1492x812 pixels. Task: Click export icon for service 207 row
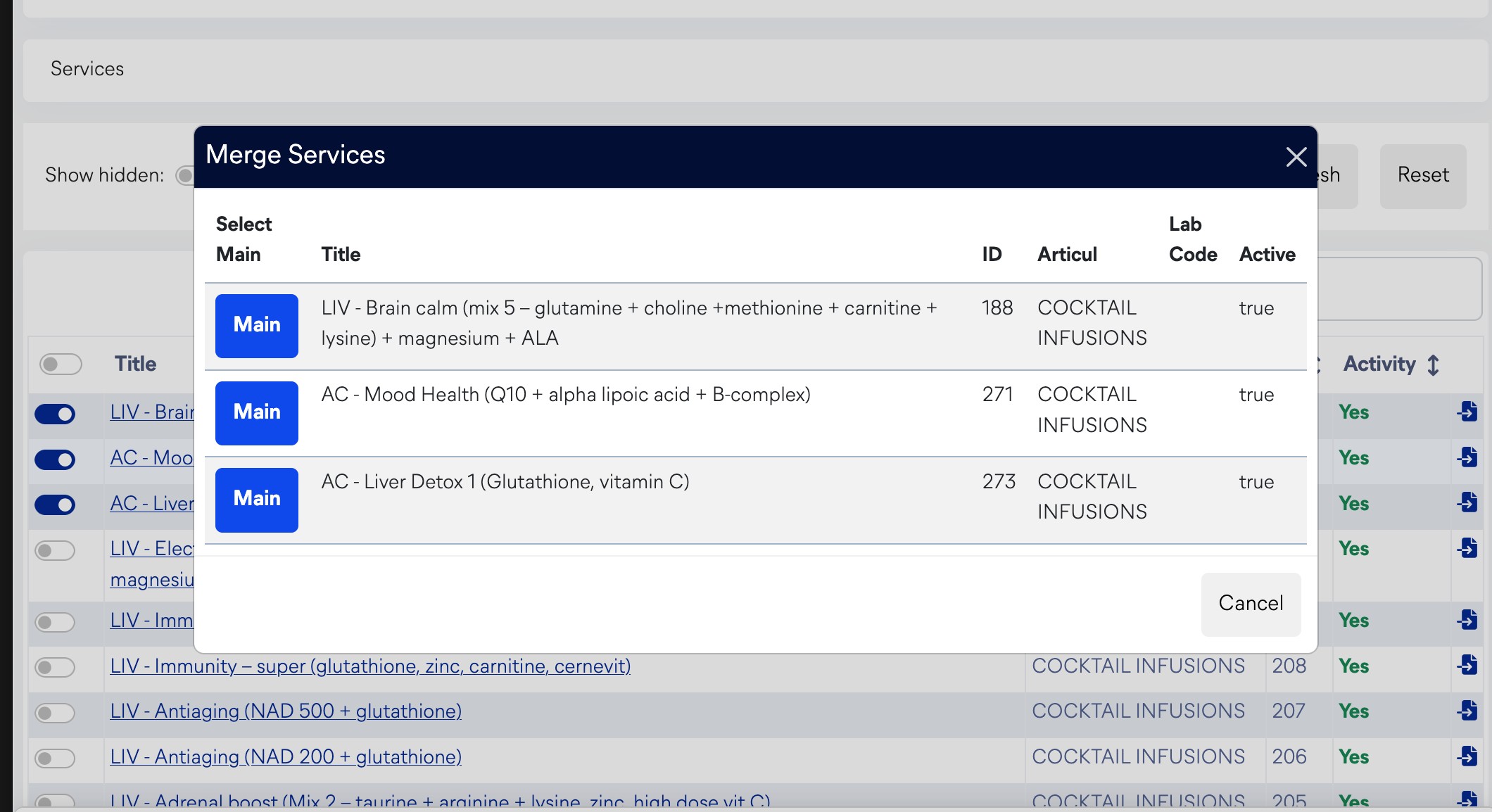(1467, 711)
